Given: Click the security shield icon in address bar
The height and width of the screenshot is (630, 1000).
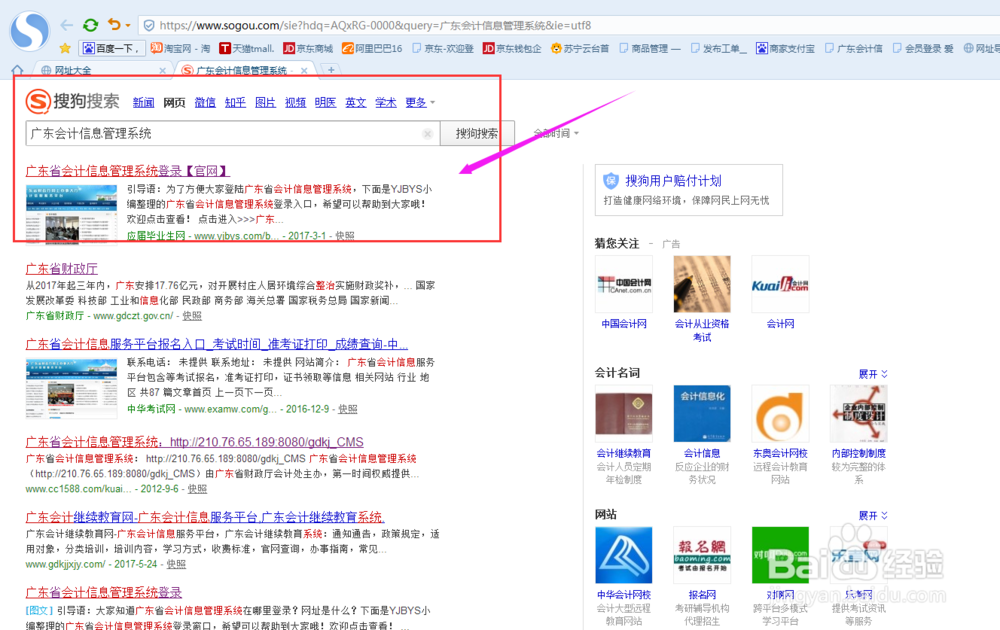Looking at the screenshot, I should point(149,26).
